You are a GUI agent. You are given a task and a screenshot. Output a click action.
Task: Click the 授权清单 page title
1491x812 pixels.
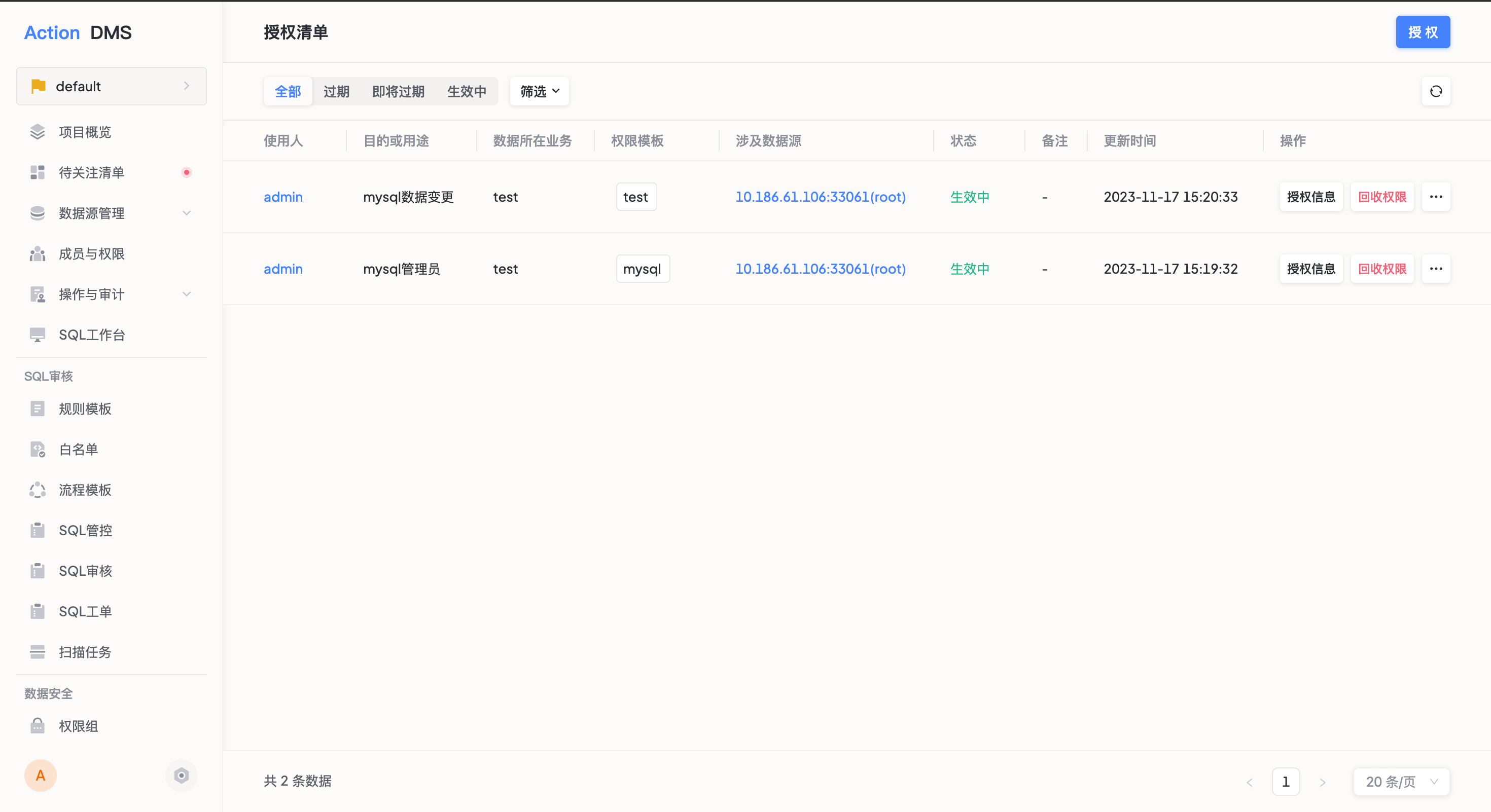coord(296,32)
